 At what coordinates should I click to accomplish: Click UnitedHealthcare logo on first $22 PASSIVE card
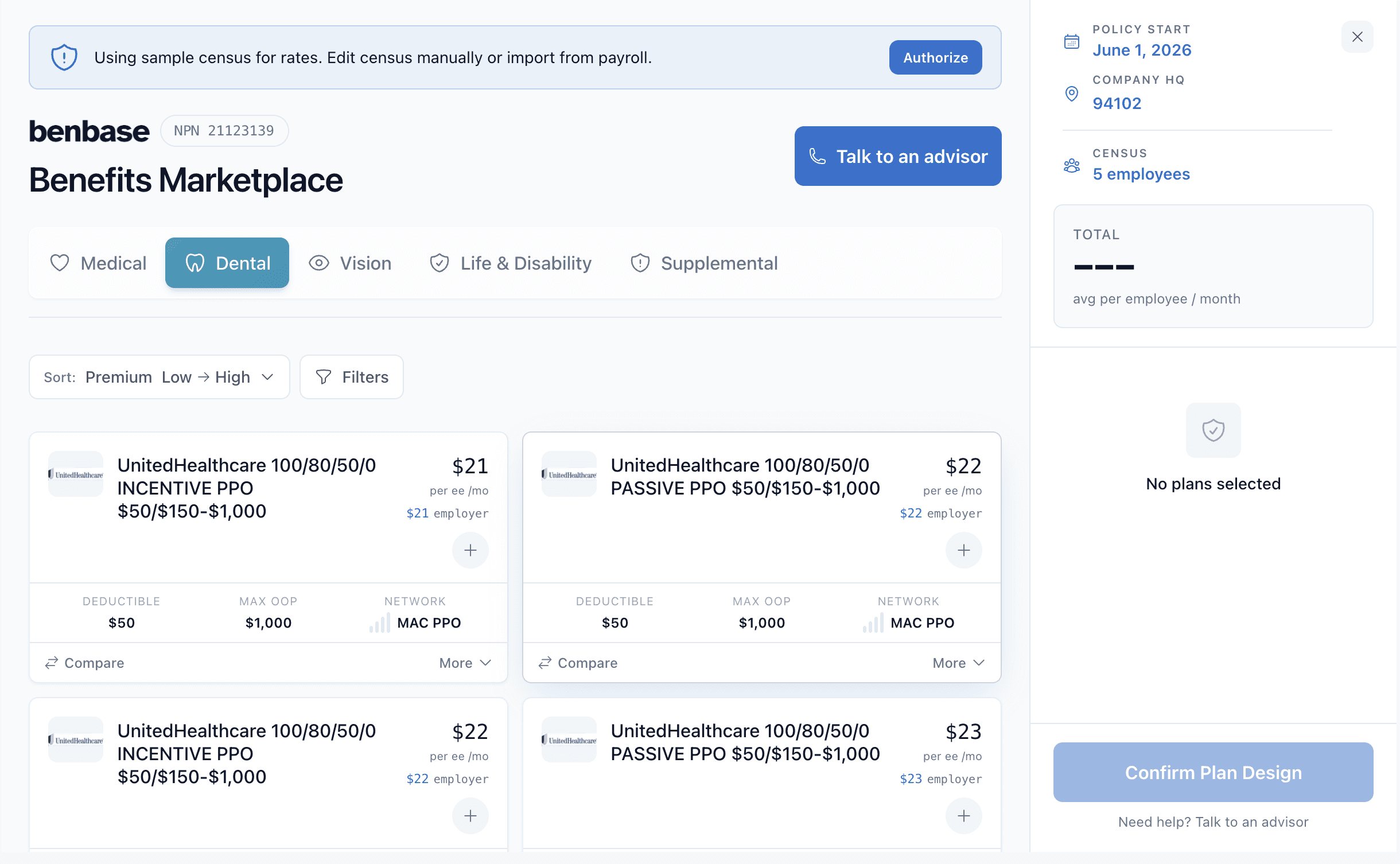coord(569,474)
